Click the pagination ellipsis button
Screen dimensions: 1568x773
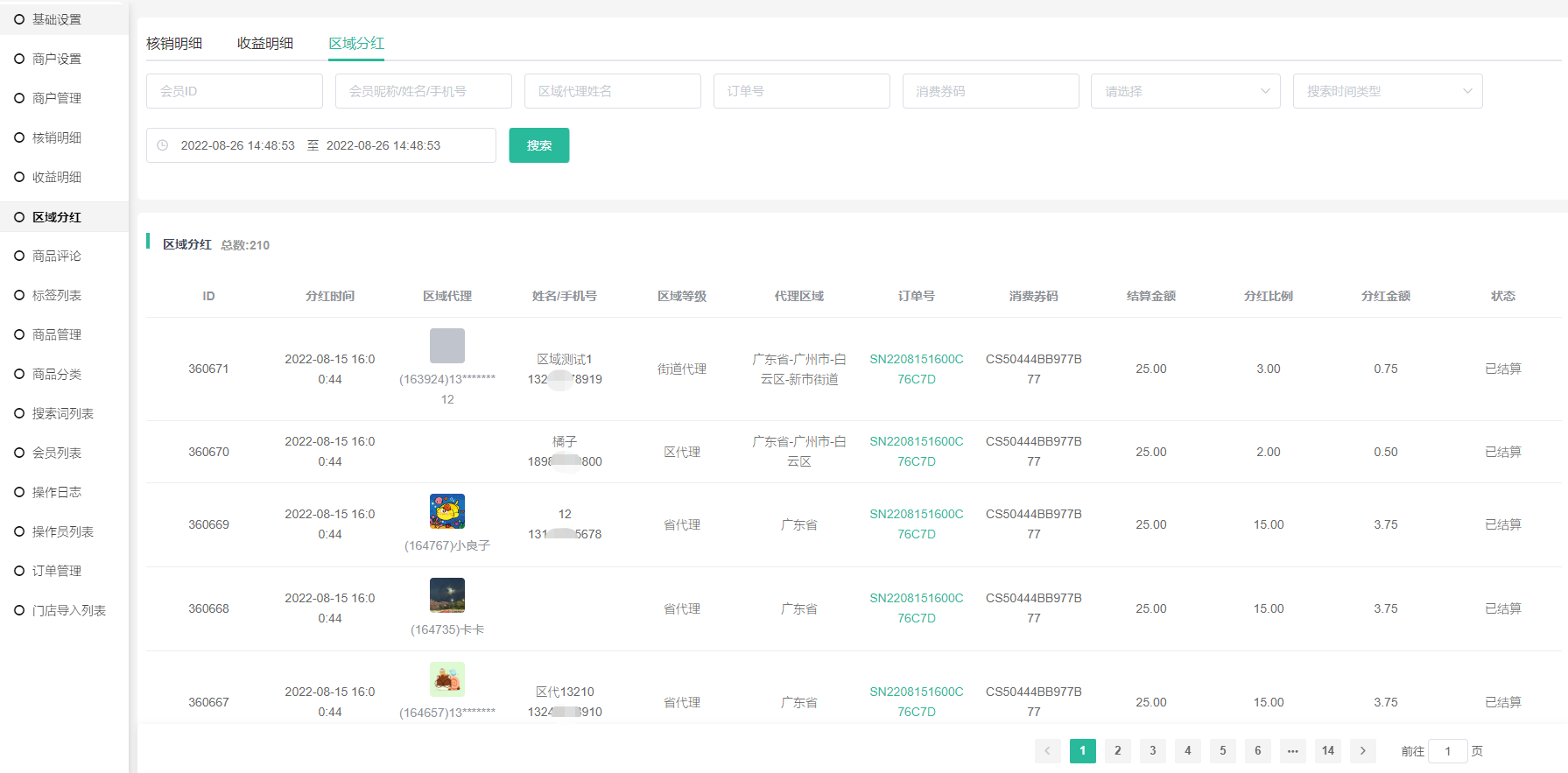point(1292,751)
